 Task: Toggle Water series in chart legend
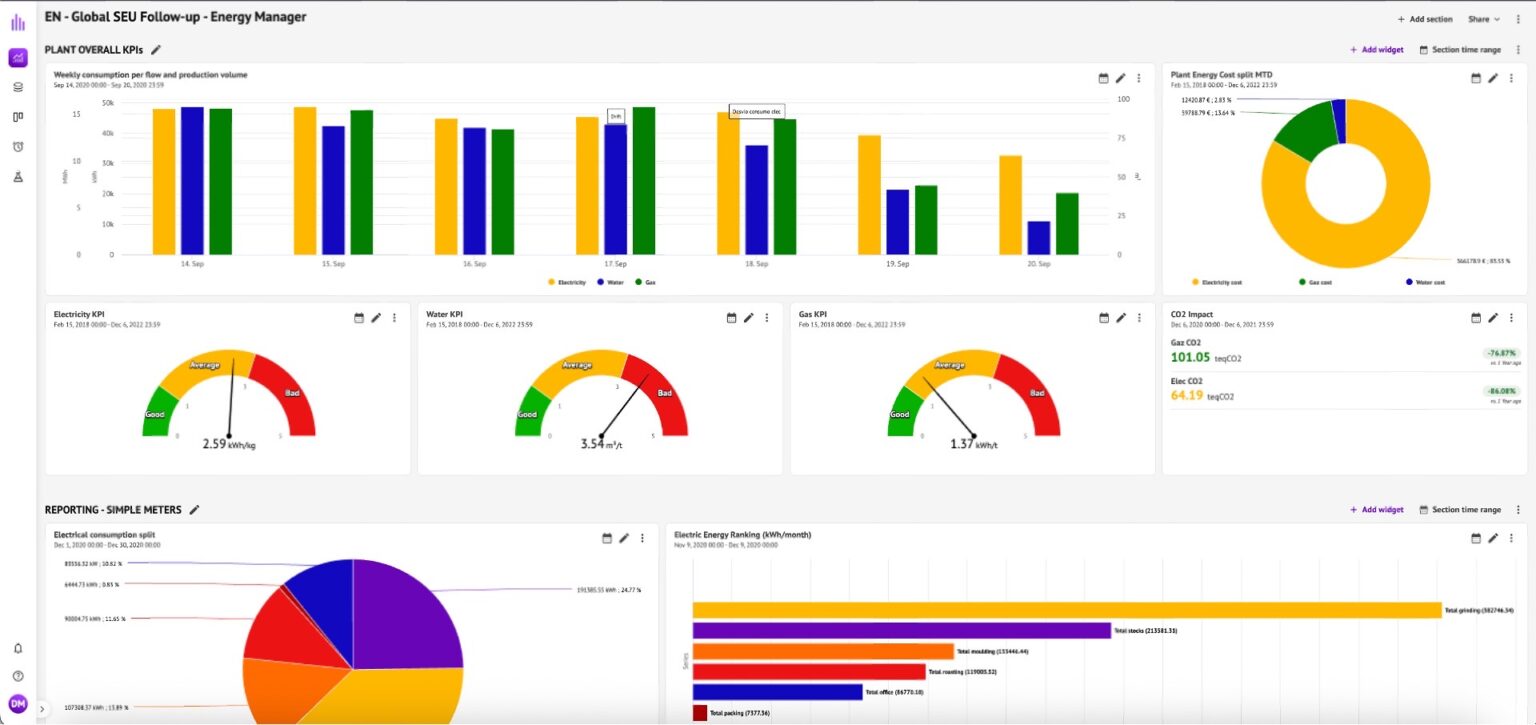click(609, 282)
